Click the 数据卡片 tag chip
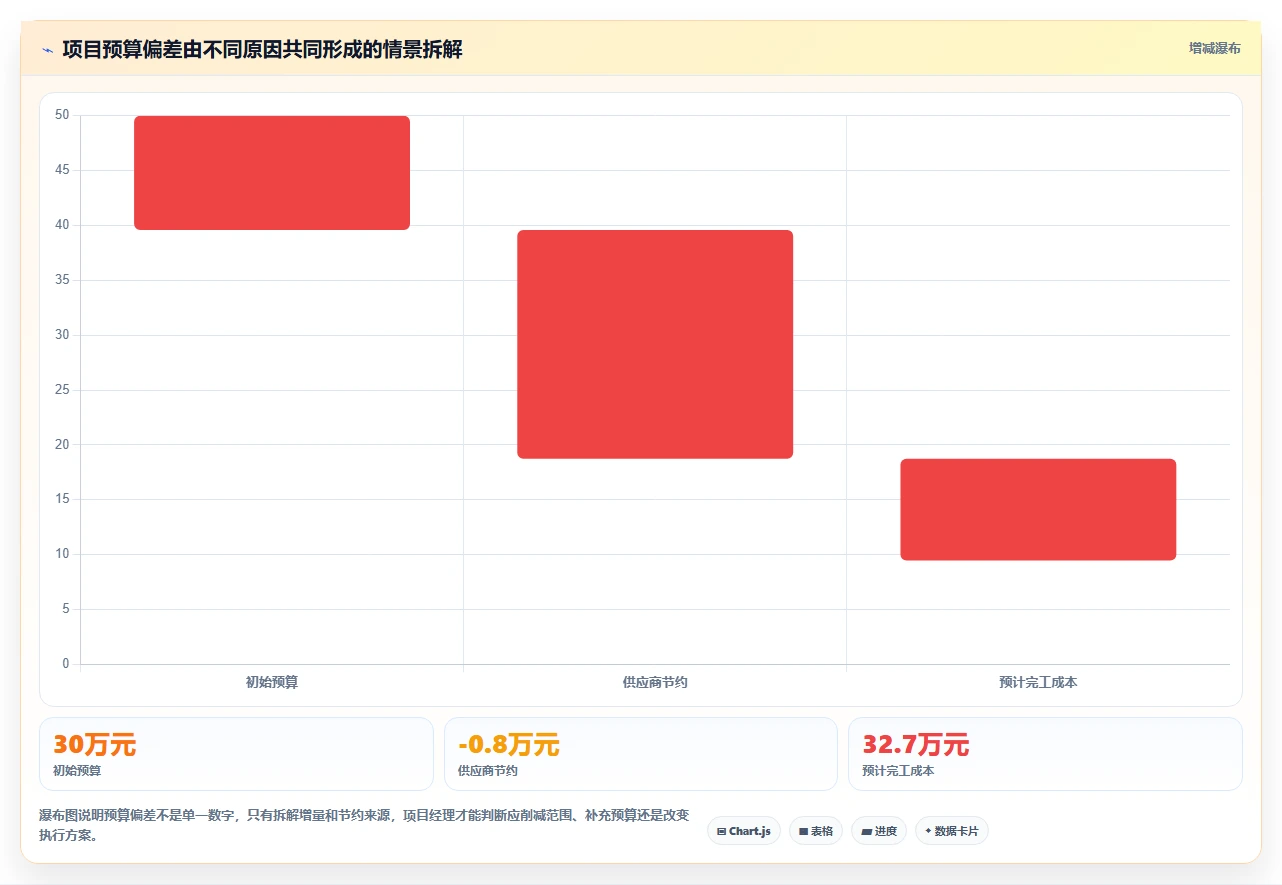 tap(952, 831)
